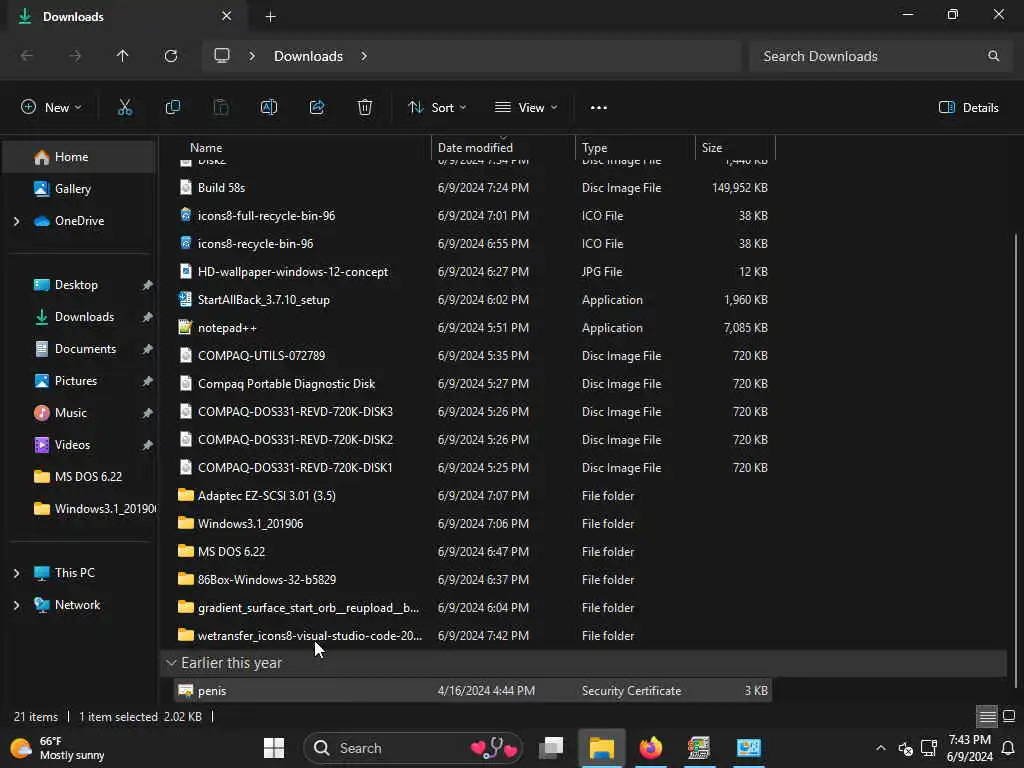Click the taskbar Search box
The width and height of the screenshot is (1024, 768).
414,748
